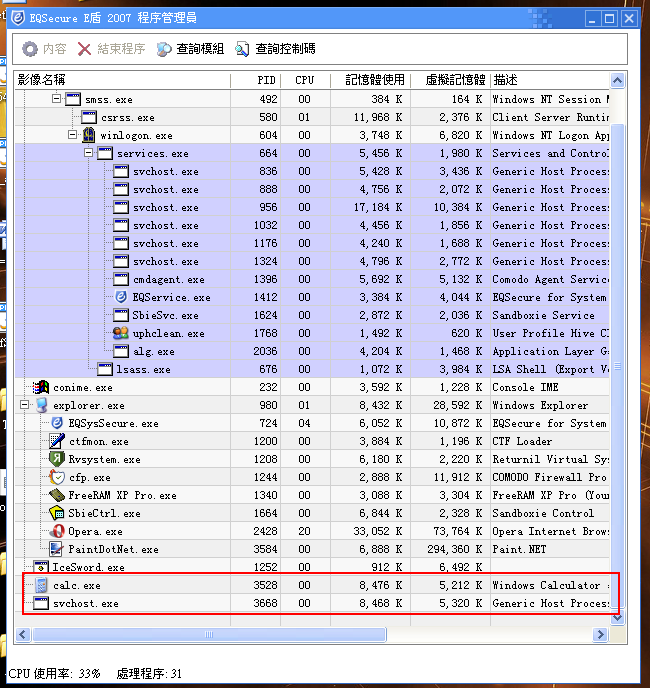Screen dimensions: 650x688
Task: Click the '294,360 K' virtual memory value
Action: pyautogui.click(x=455, y=549)
